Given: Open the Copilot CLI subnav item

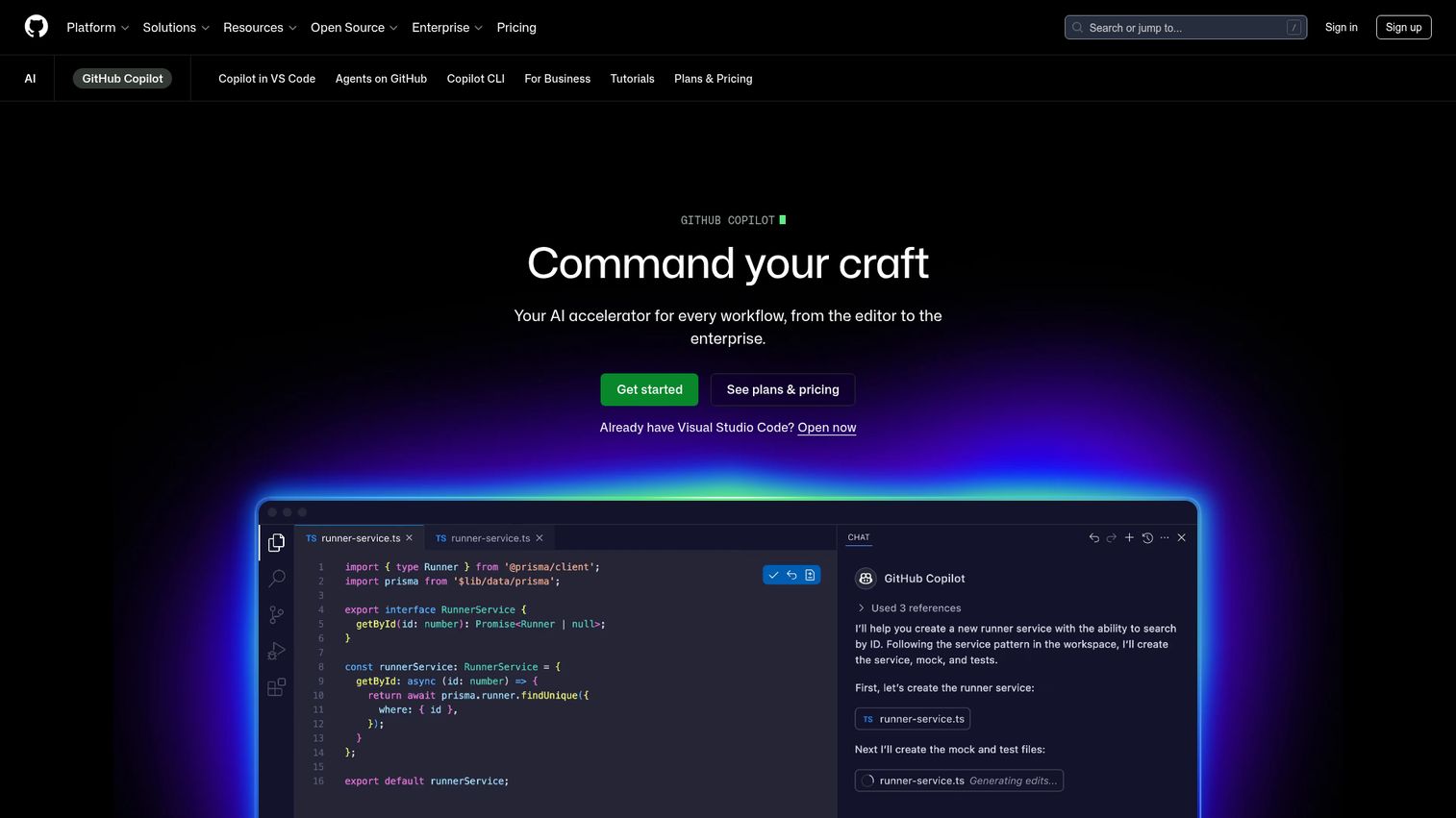Looking at the screenshot, I should 475,79.
